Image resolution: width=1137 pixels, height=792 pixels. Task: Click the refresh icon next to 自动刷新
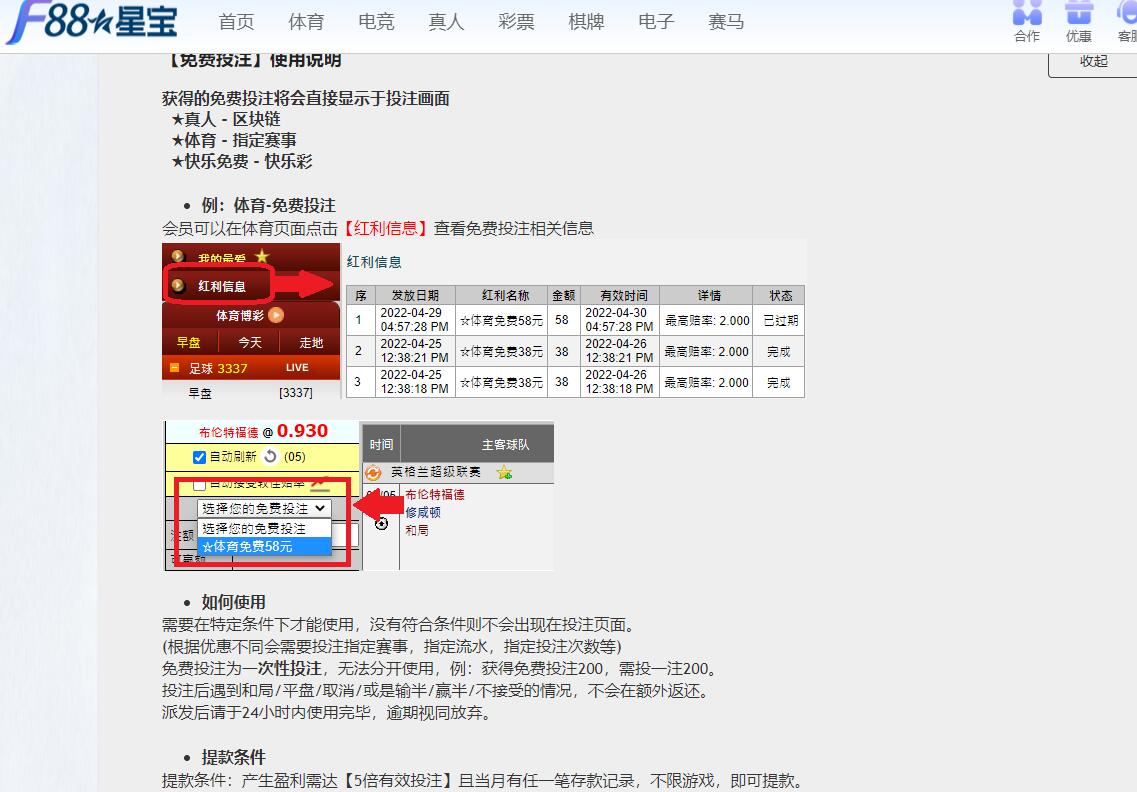click(270, 456)
